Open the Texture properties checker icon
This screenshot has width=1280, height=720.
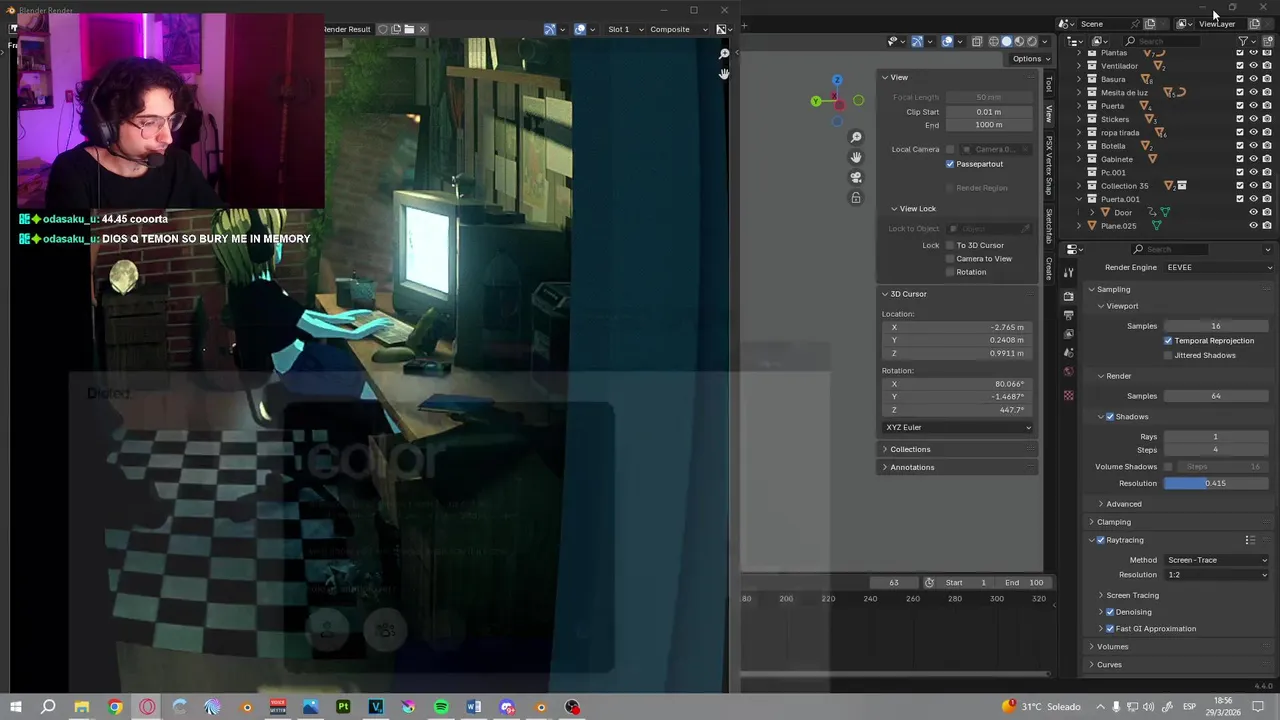coord(1069,396)
